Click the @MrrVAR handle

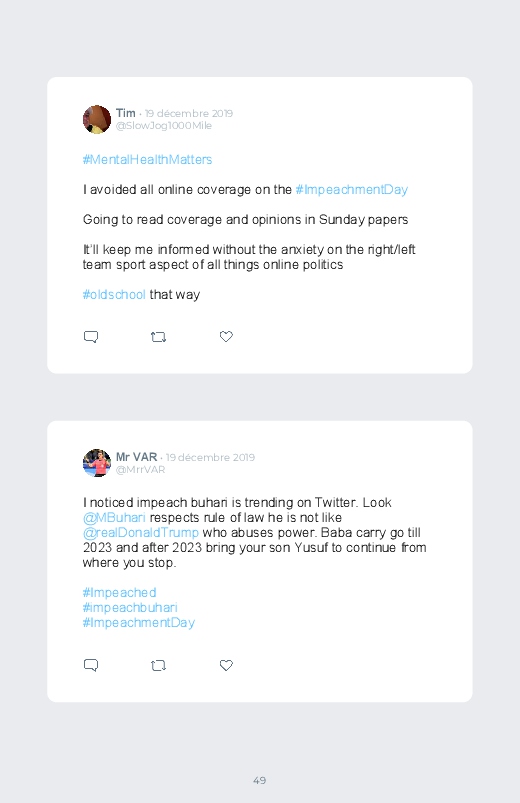140,470
